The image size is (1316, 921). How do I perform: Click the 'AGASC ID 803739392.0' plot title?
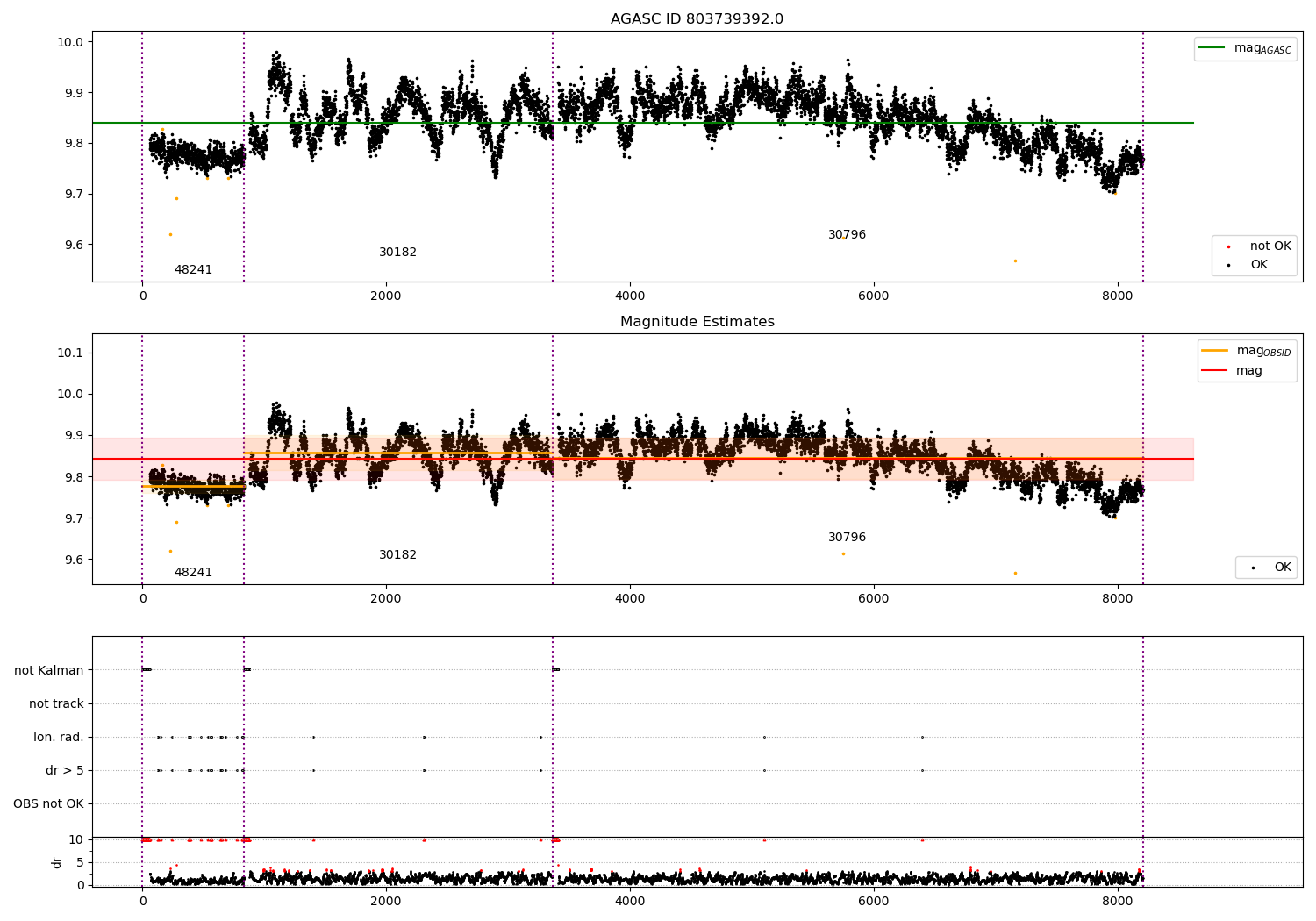pyautogui.click(x=697, y=19)
